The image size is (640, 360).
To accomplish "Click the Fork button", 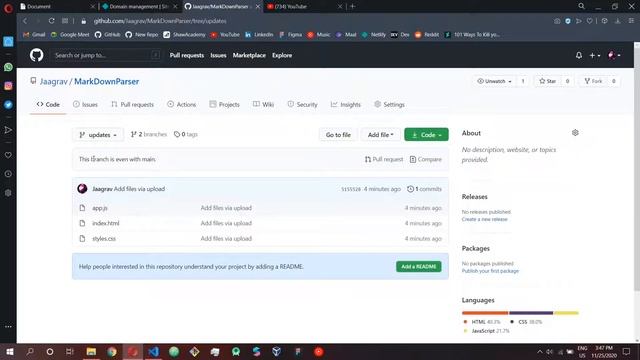I will click(593, 81).
